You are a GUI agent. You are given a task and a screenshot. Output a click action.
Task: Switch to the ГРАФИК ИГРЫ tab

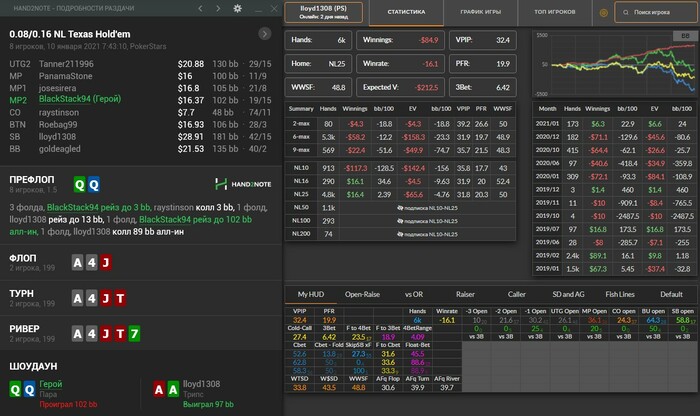(x=480, y=12)
